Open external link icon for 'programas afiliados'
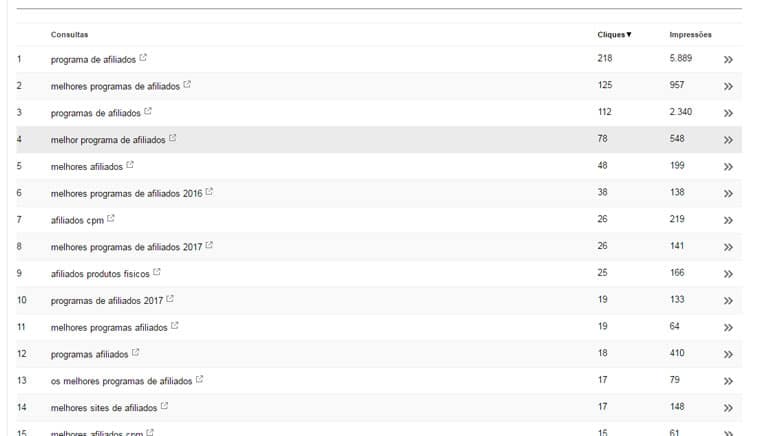Image resolution: width=758 pixels, height=436 pixels. pos(135,352)
